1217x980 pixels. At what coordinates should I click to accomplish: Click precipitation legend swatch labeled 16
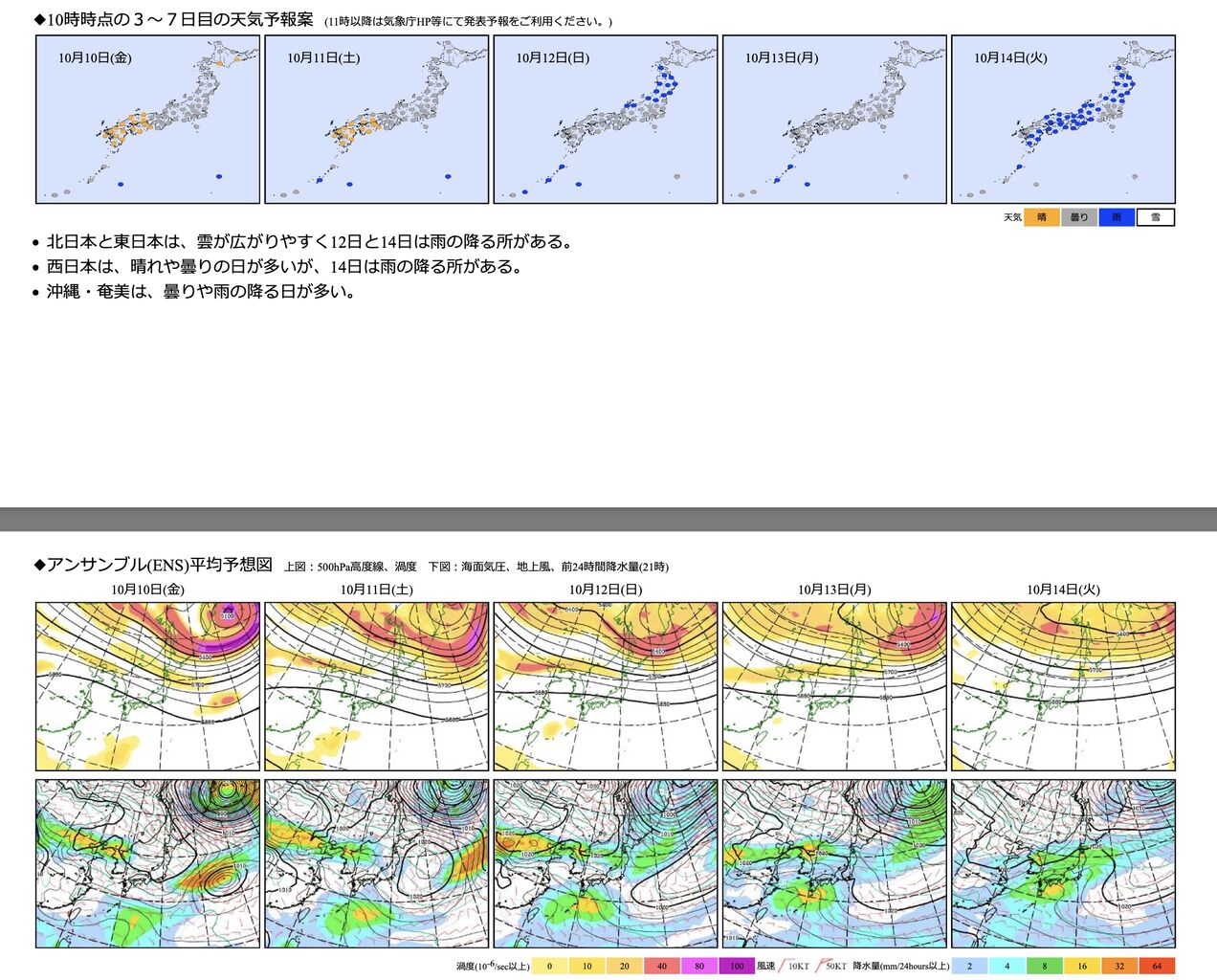click(x=1081, y=966)
